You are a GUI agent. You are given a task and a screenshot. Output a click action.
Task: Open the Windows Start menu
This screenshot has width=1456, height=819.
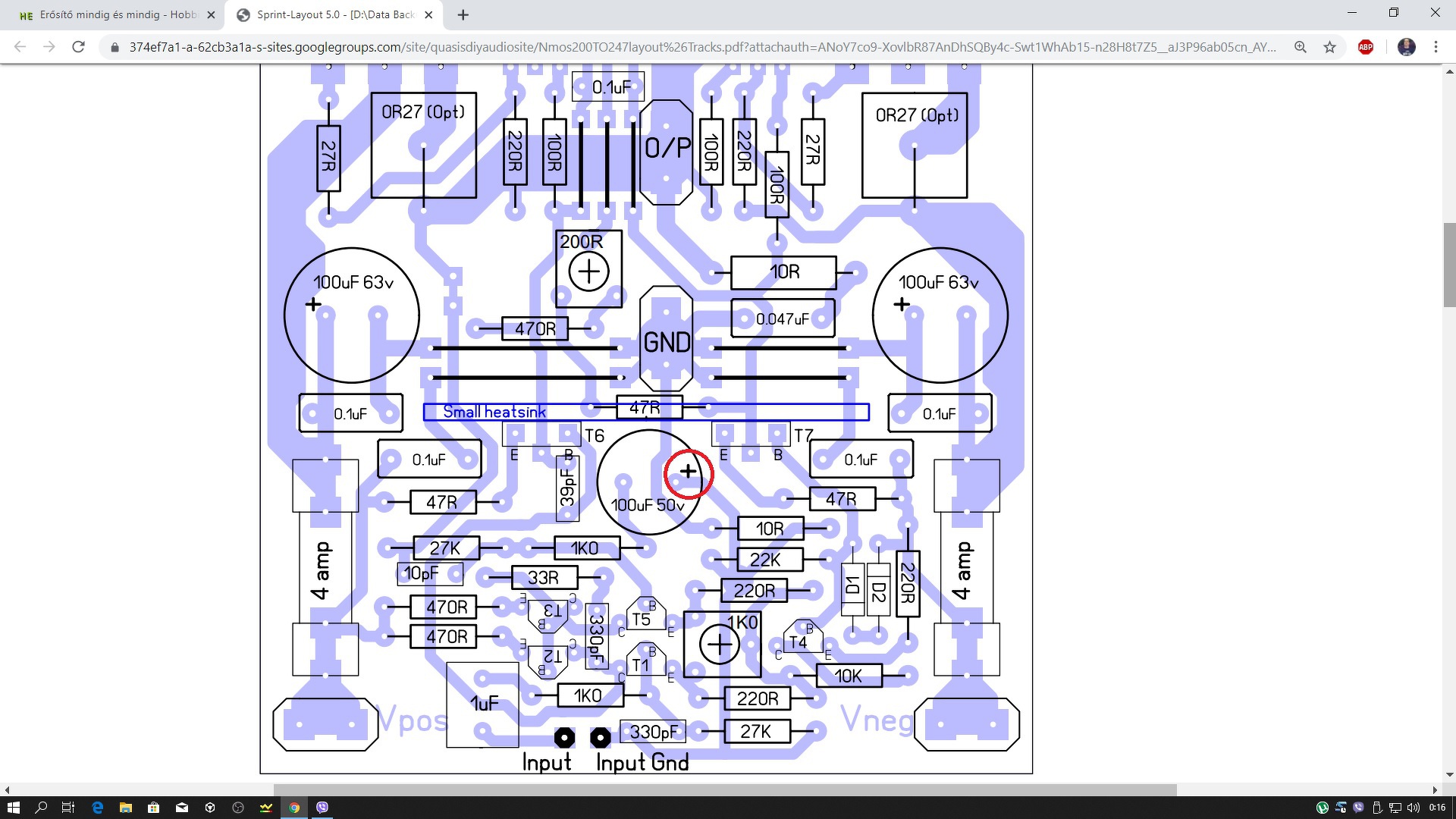pos(13,808)
